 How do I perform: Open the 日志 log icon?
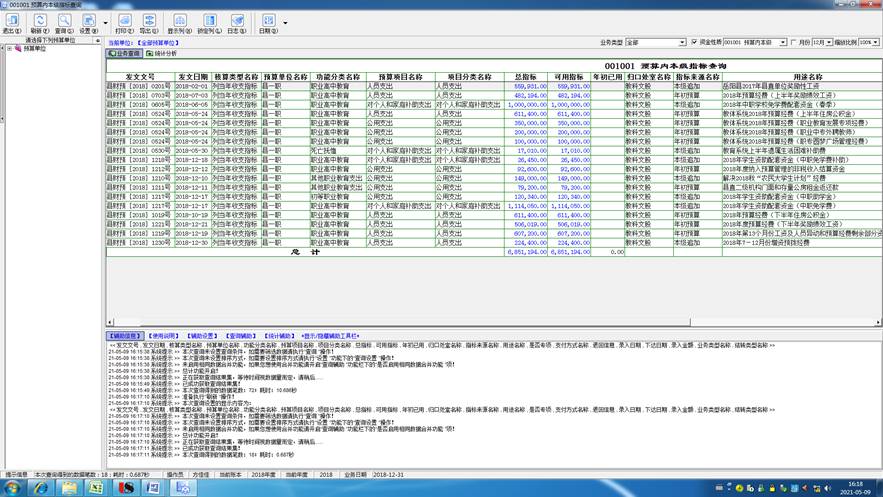click(x=237, y=24)
